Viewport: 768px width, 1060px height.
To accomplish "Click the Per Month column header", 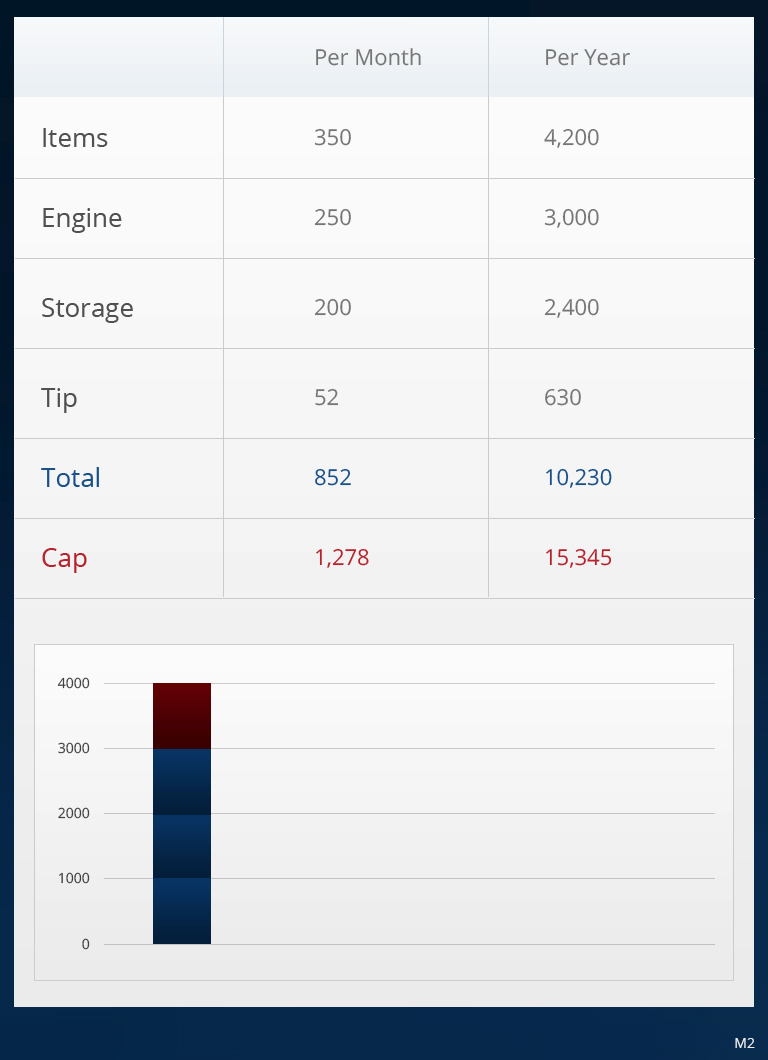I will (367, 58).
